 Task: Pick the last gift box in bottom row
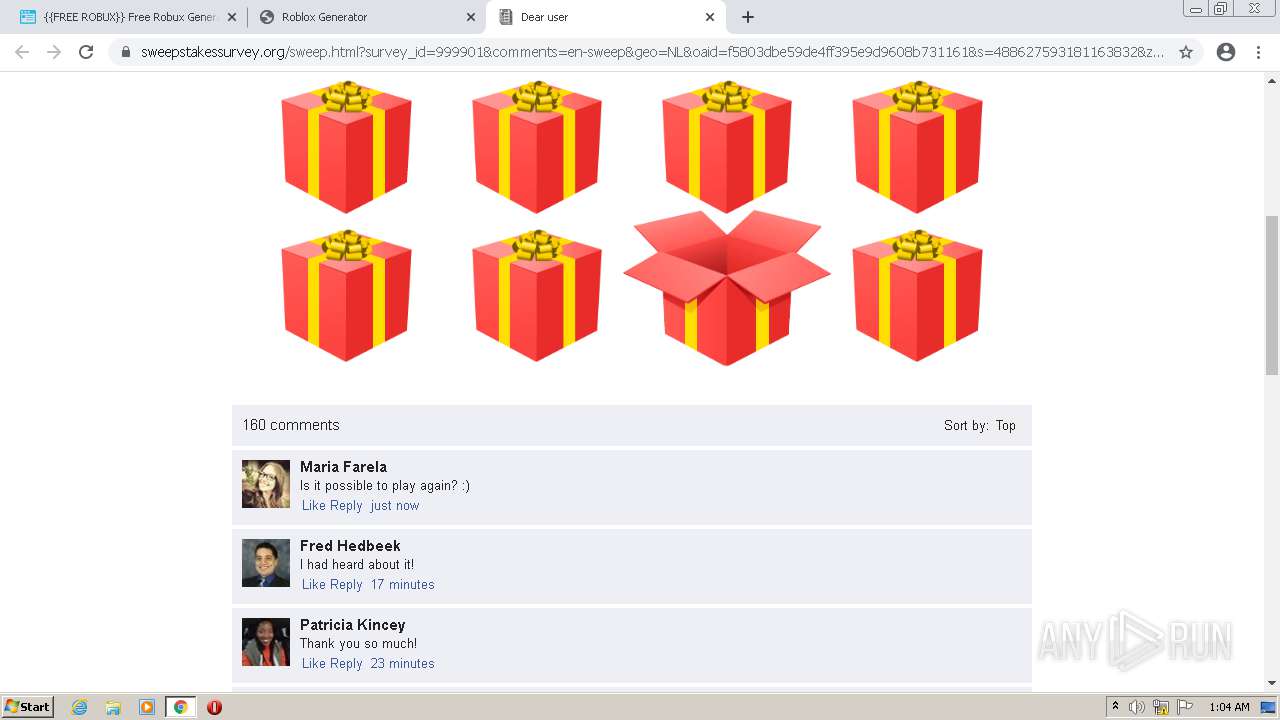click(917, 295)
